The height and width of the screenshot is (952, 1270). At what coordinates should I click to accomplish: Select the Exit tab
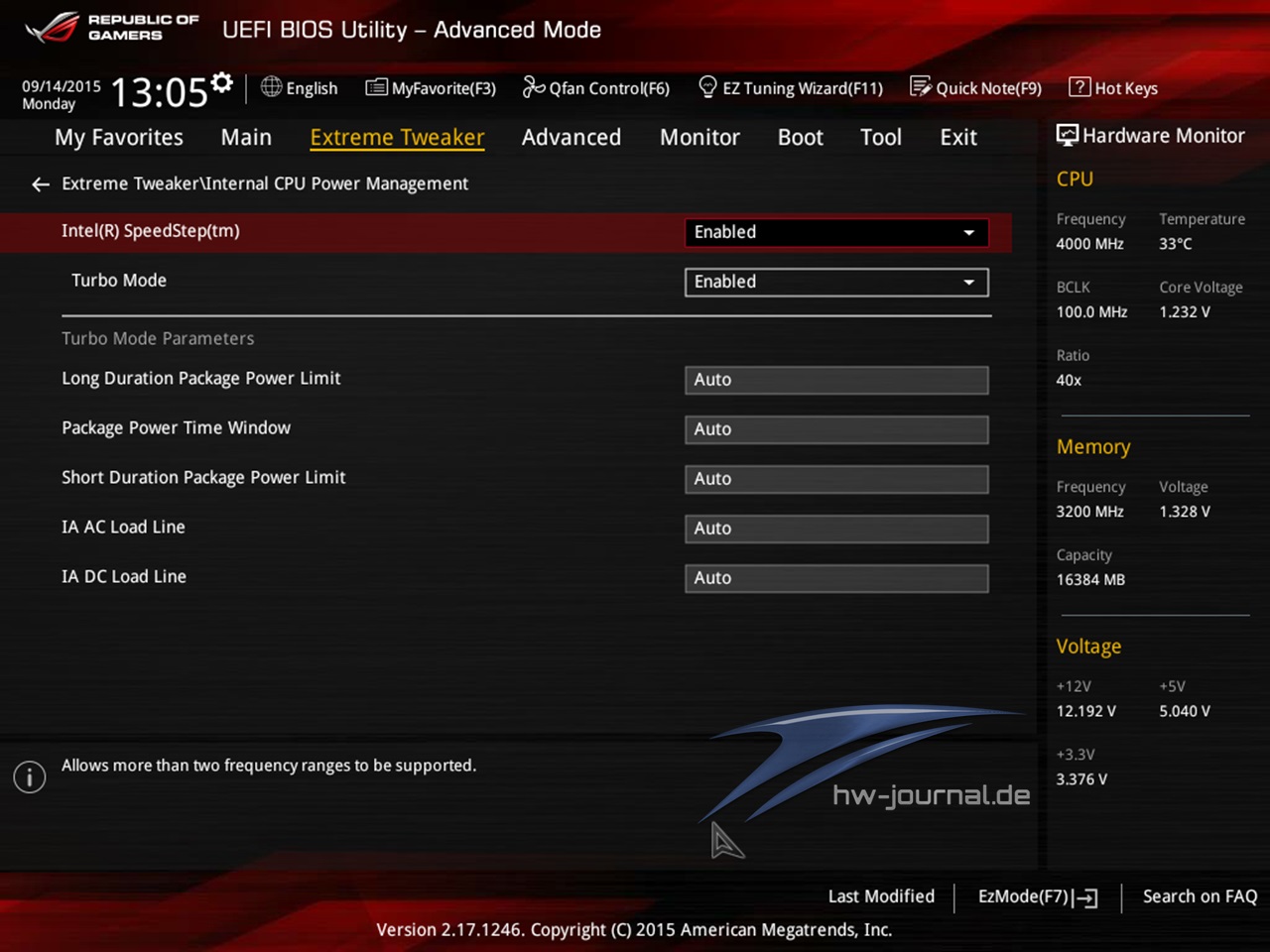(x=958, y=137)
